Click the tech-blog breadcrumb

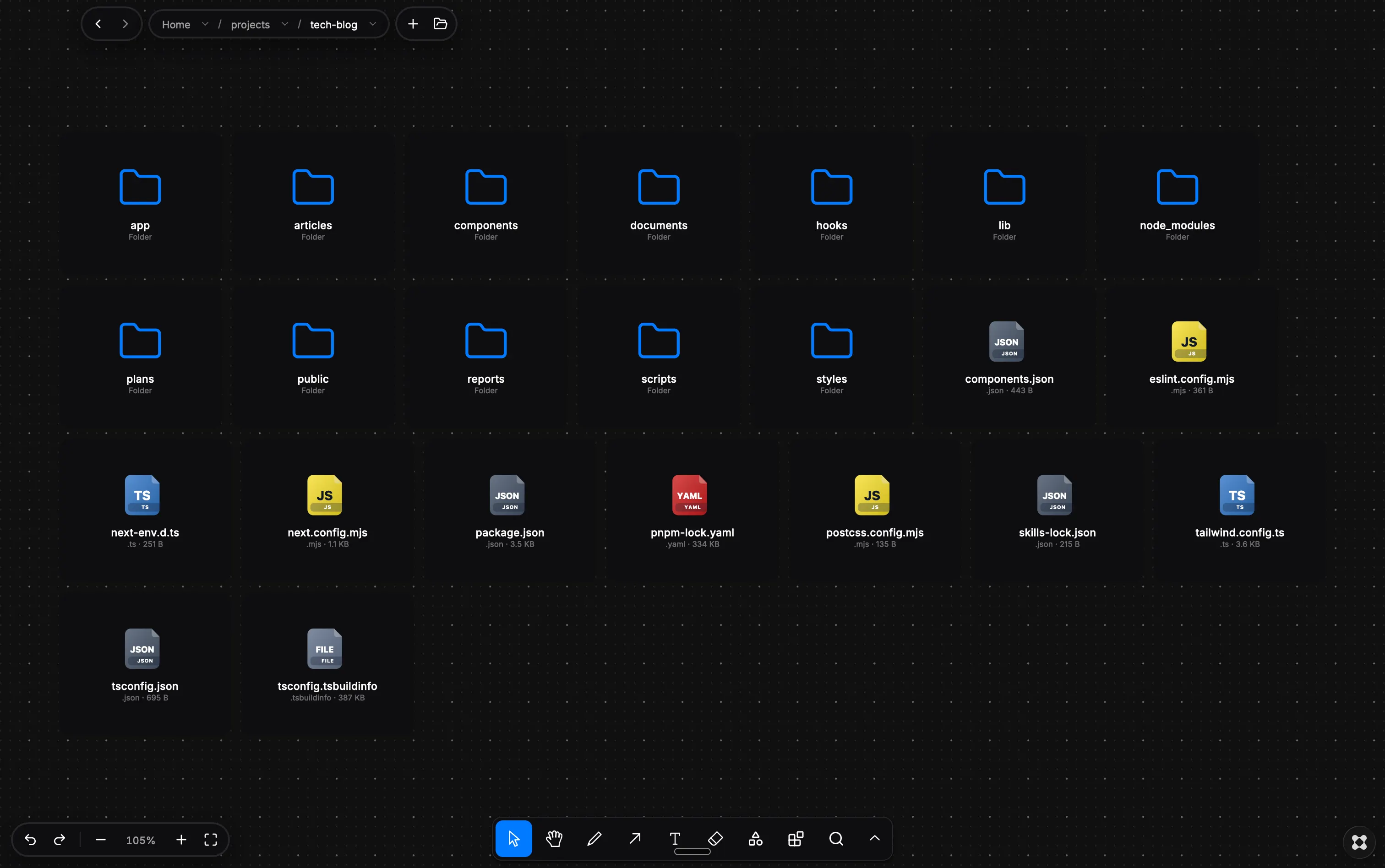tap(333, 25)
